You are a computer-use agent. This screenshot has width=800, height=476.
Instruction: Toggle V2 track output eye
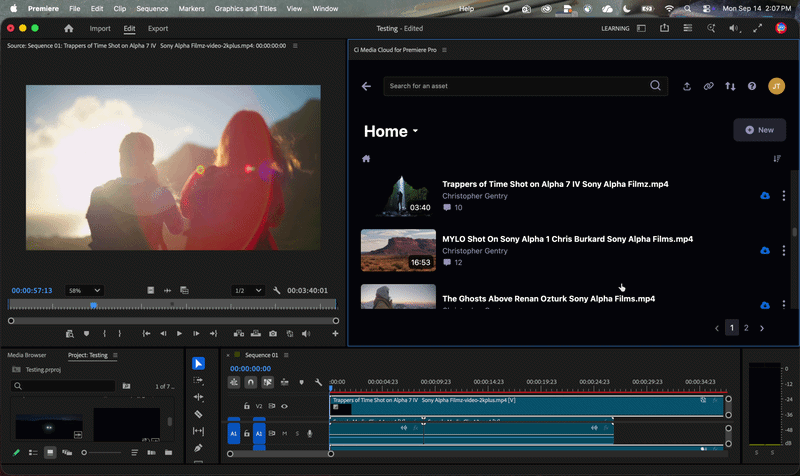pyautogui.click(x=284, y=406)
